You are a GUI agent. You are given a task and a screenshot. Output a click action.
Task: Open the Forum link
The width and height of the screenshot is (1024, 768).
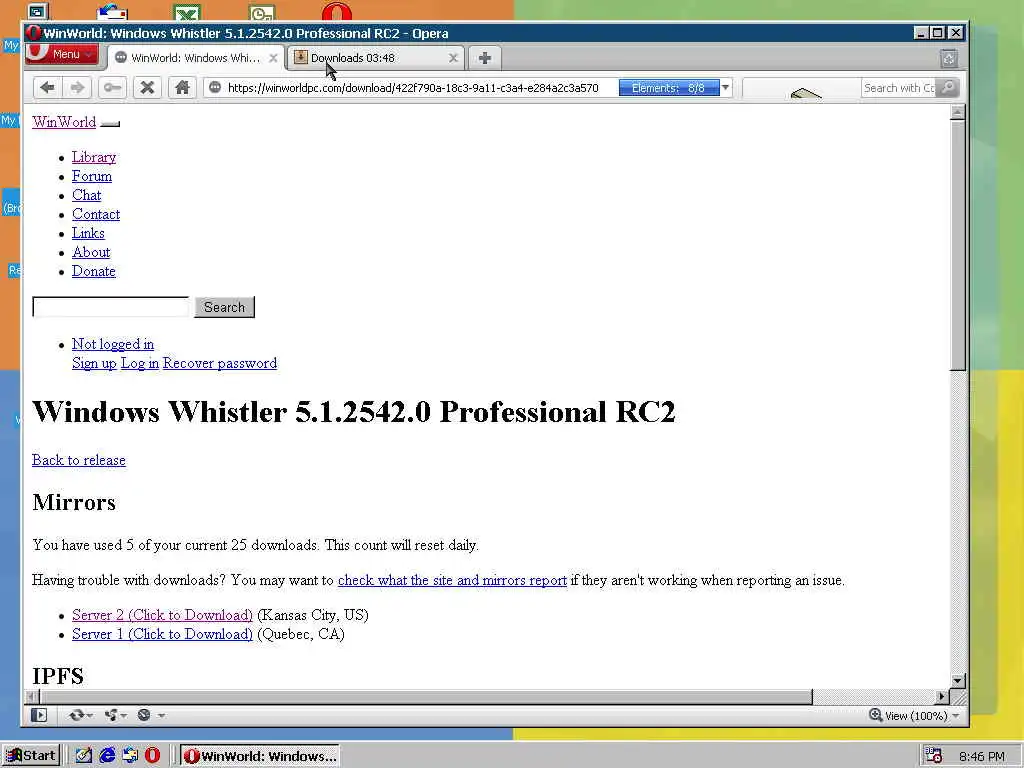(92, 176)
